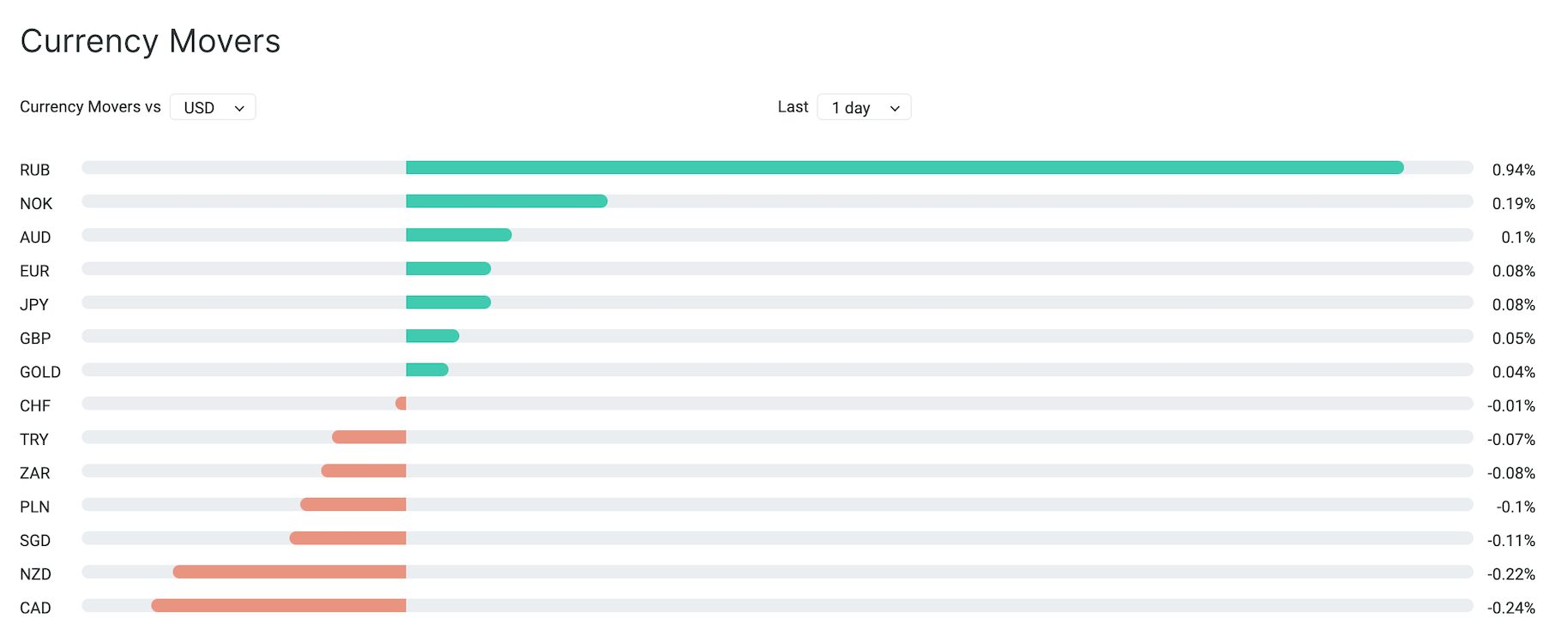
Task: Click the GOLD row label
Action: point(40,372)
